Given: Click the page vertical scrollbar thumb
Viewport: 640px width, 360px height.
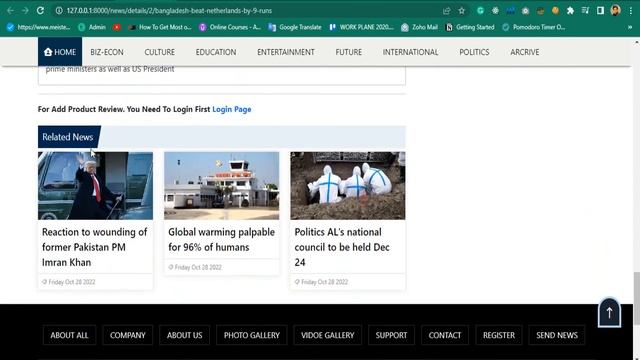Looking at the screenshot, I should (x=636, y=299).
